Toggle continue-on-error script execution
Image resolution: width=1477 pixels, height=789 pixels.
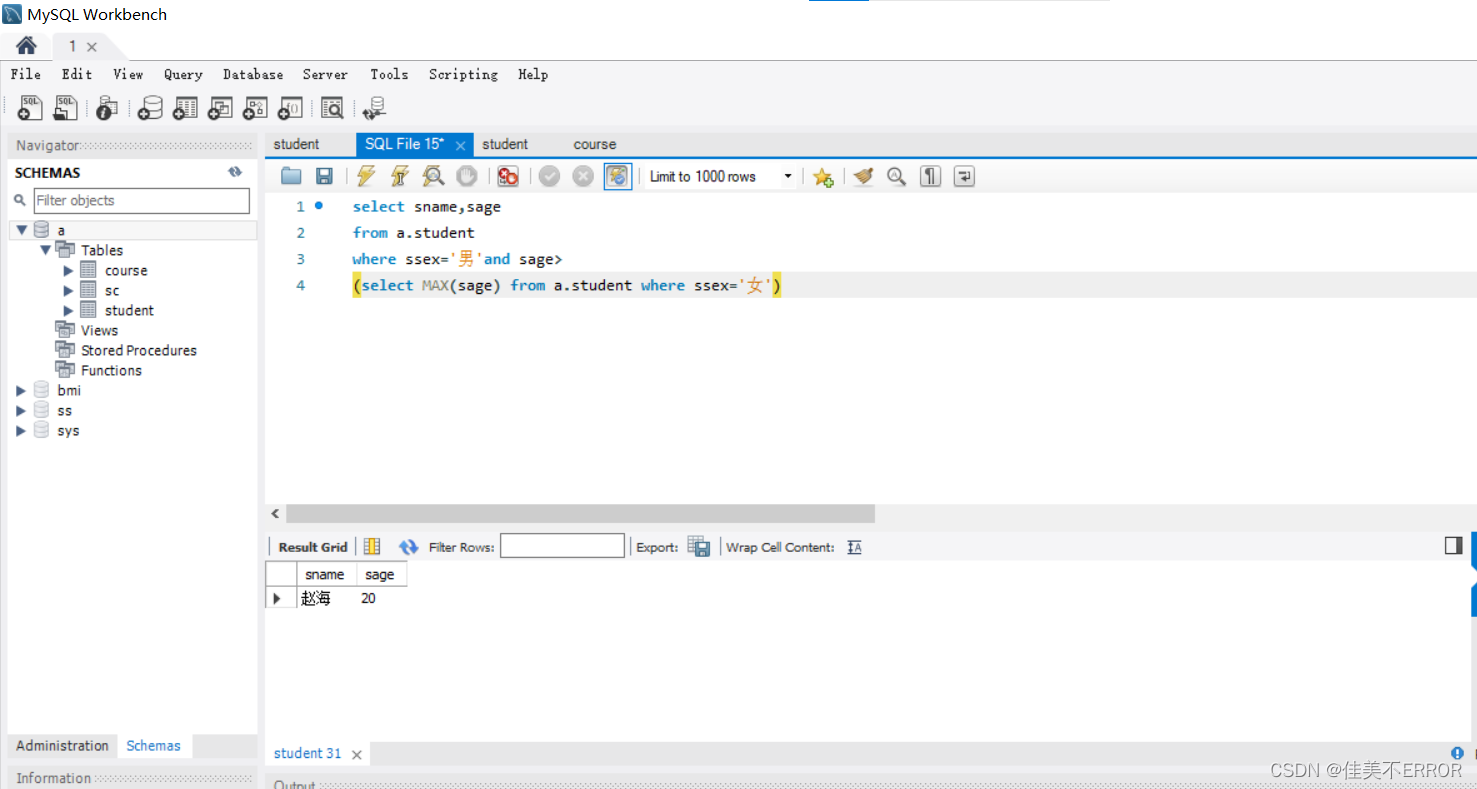click(508, 176)
